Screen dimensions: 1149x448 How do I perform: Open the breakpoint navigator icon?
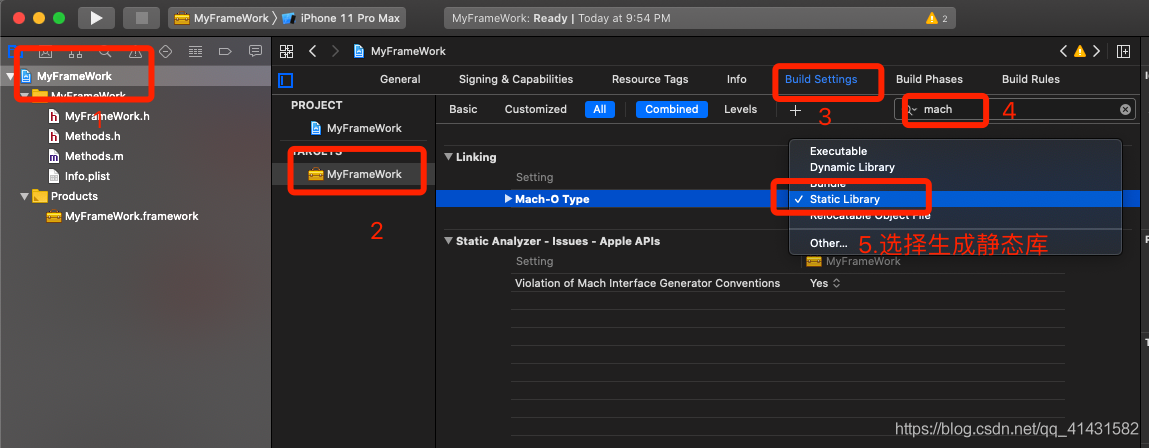pyautogui.click(x=225, y=51)
